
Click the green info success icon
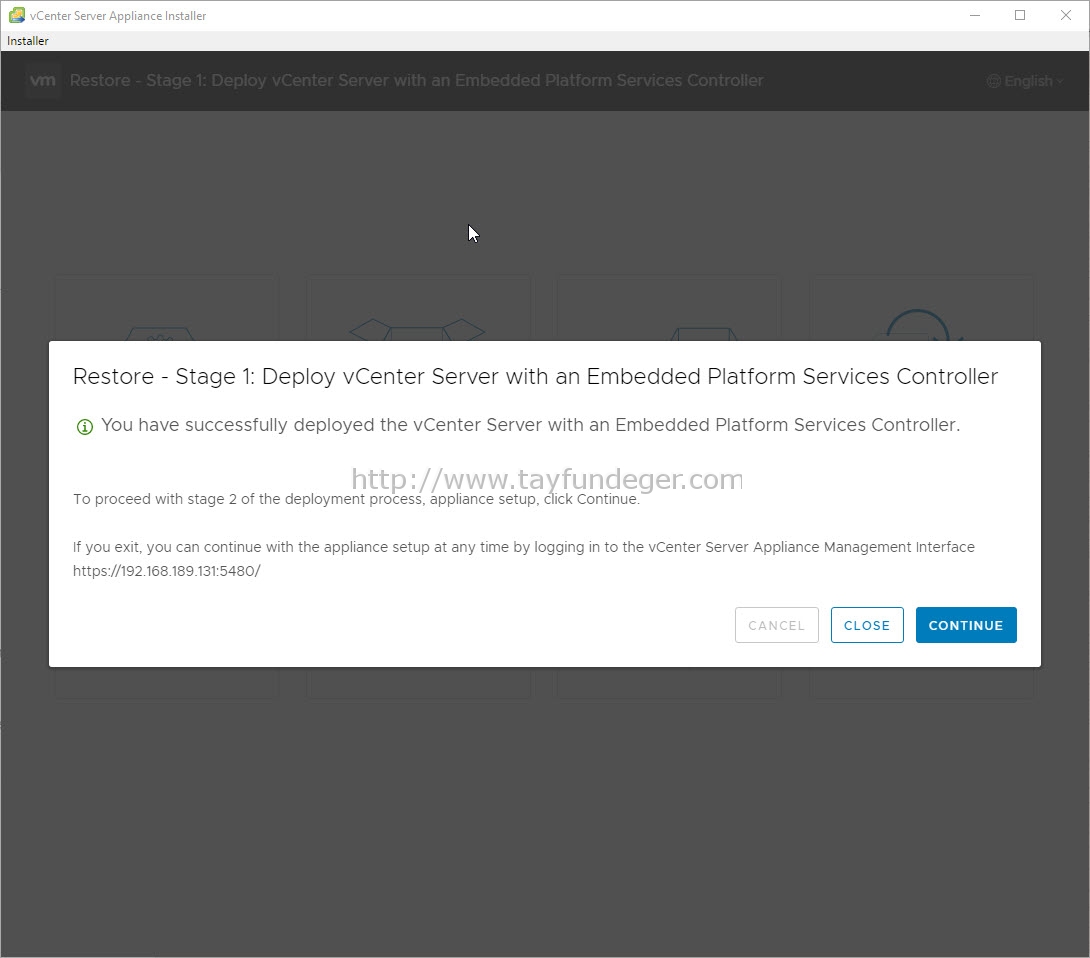pos(84,426)
